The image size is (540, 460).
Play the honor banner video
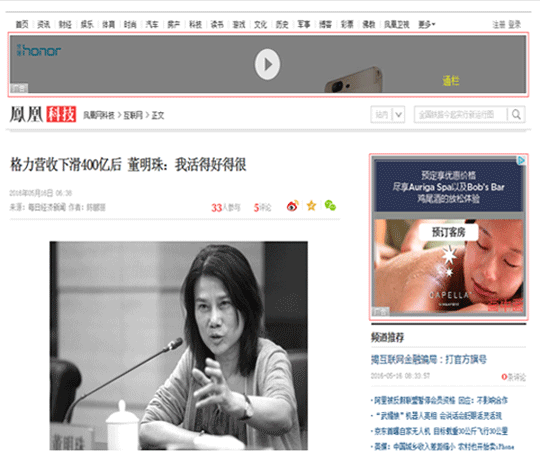[x=267, y=64]
